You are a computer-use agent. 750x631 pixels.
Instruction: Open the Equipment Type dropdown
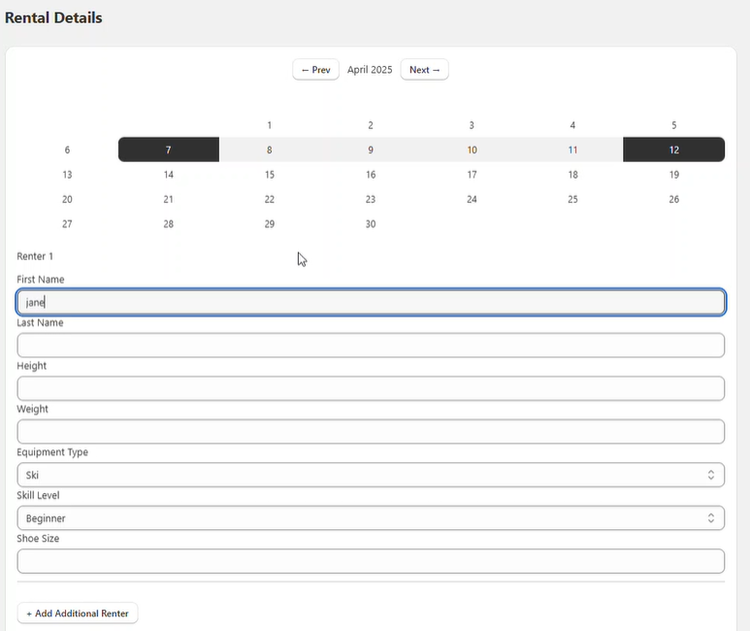[x=370, y=475]
